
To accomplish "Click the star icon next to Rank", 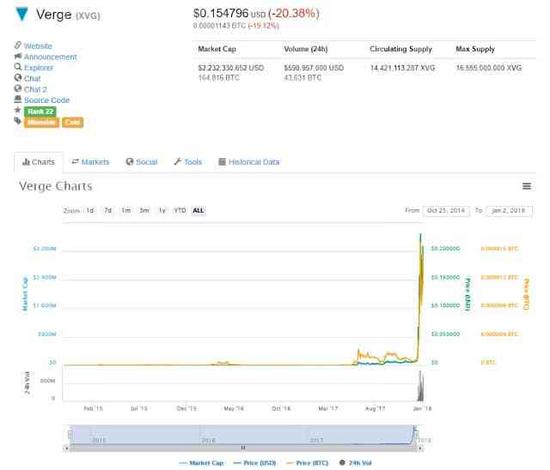I will [x=18, y=110].
